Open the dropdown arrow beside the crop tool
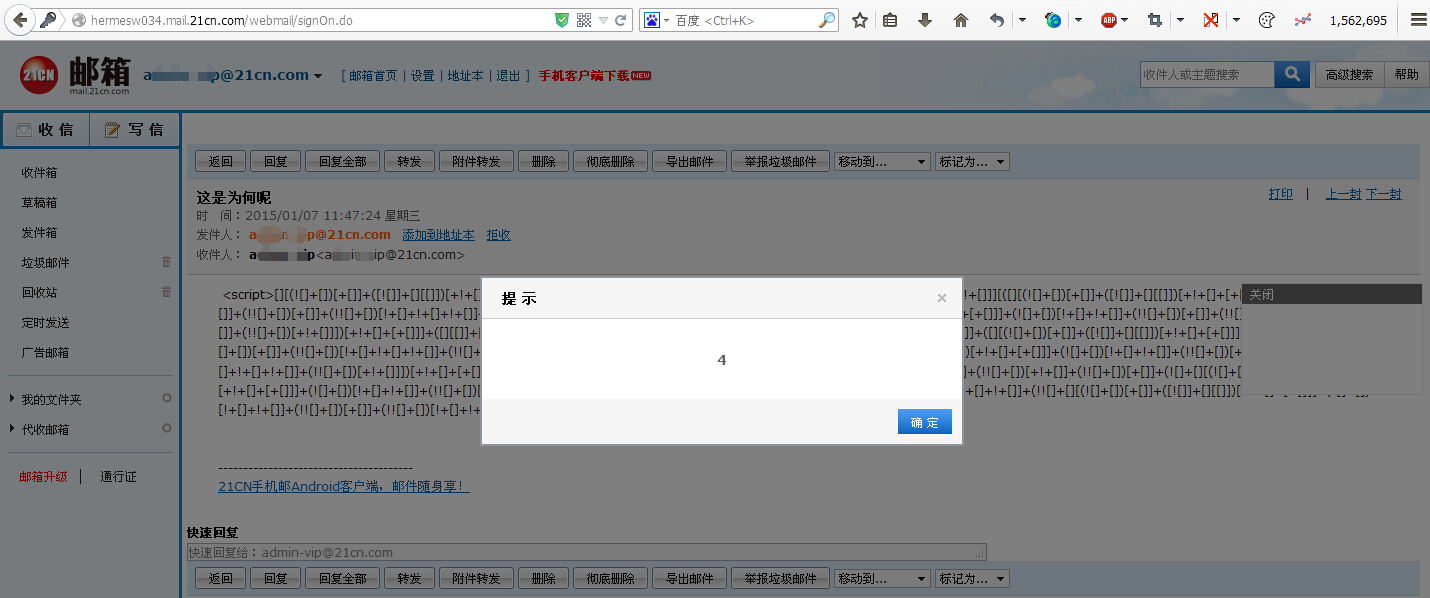The image size is (1430, 598). coord(1180,20)
